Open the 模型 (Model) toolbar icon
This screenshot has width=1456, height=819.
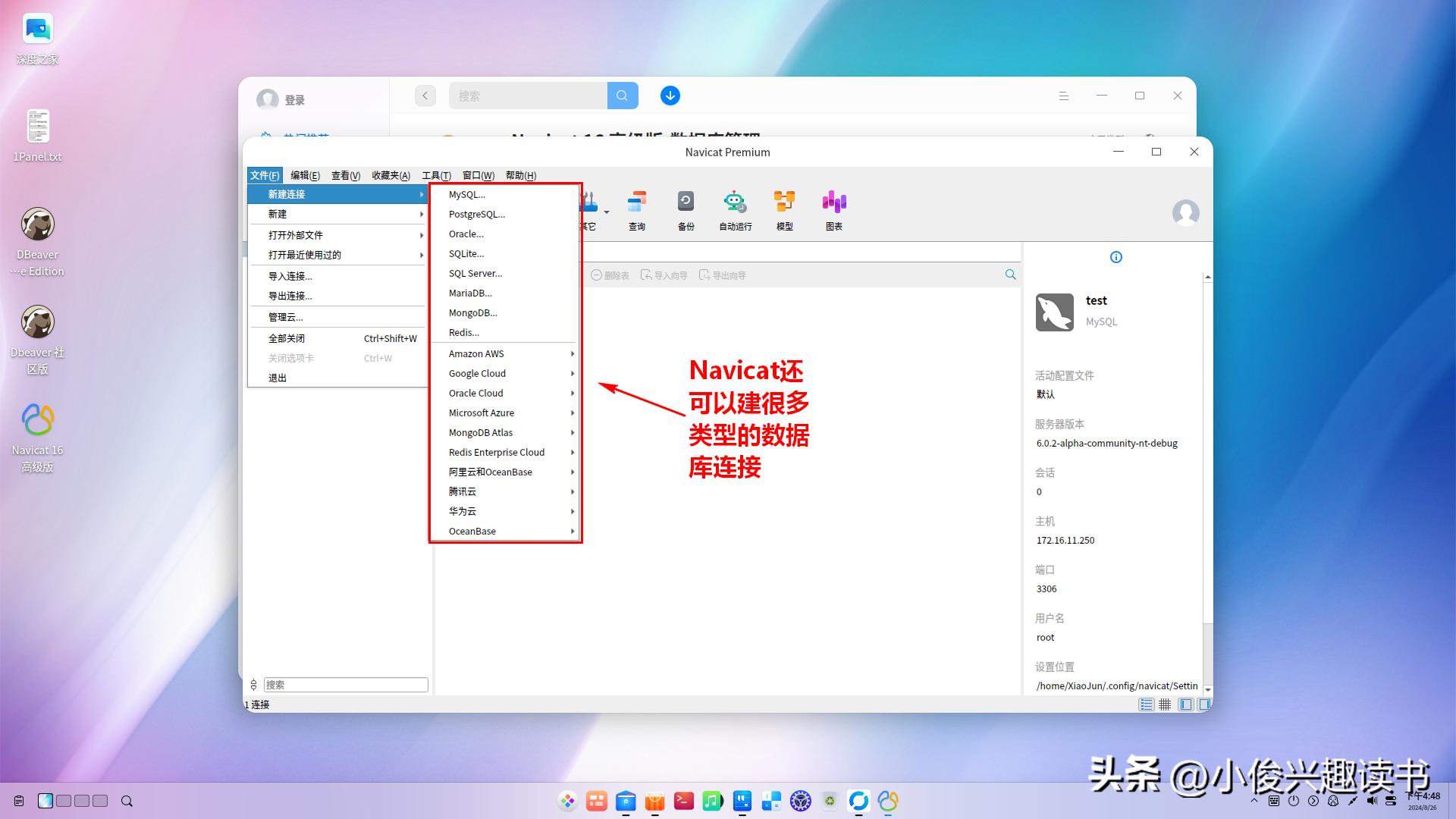(784, 210)
